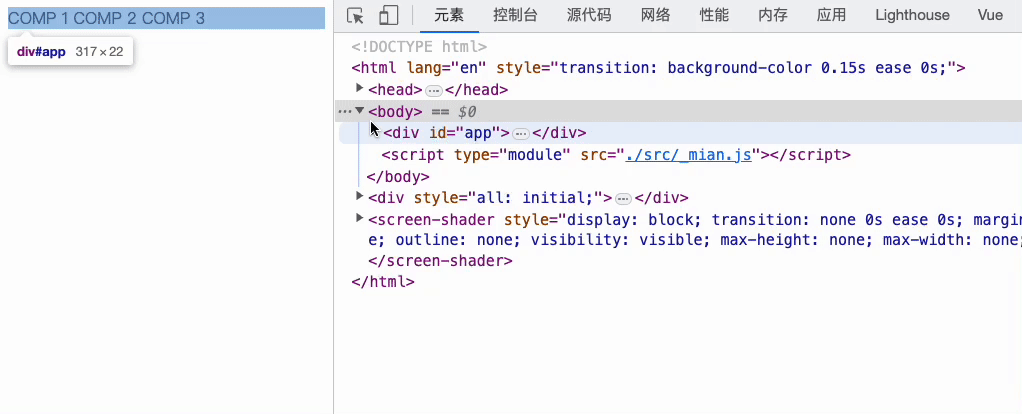Open the 内存 tab
Viewport: 1022px width, 414px height.
773,16
